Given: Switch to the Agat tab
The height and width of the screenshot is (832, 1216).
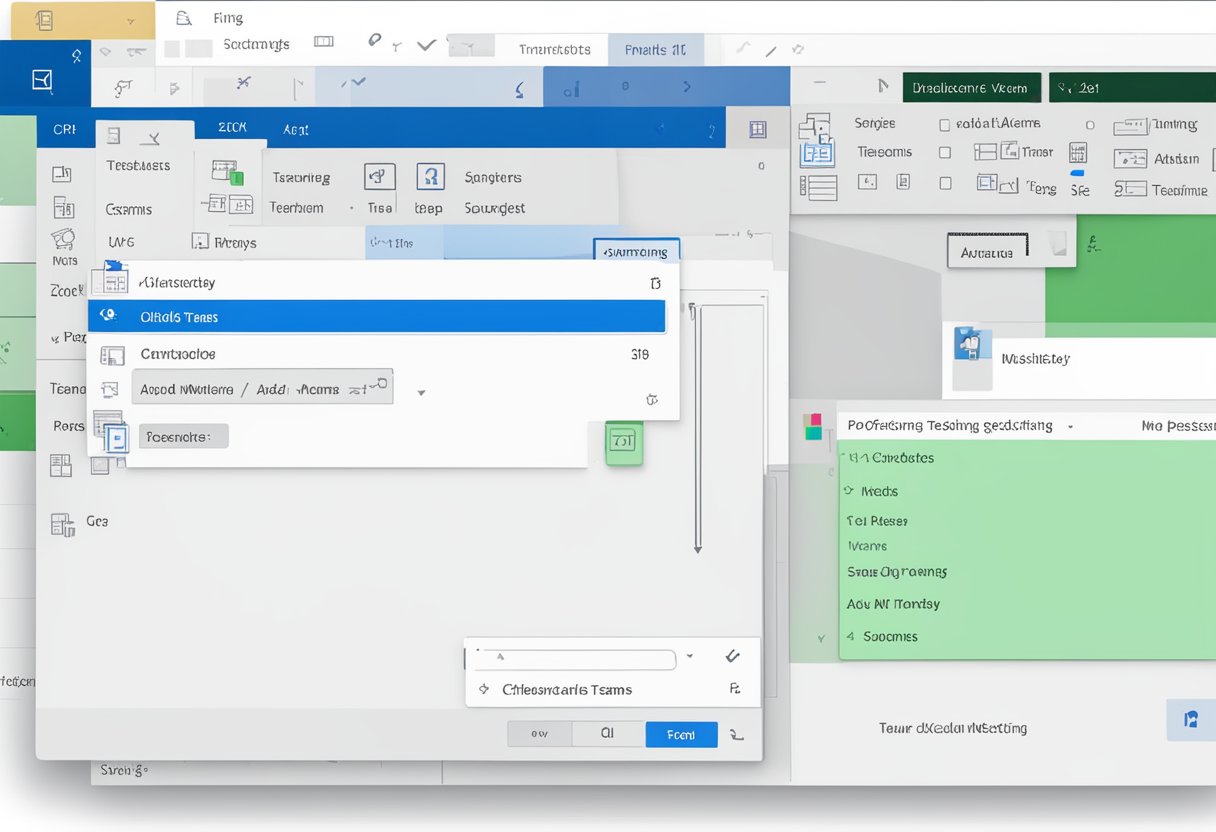Looking at the screenshot, I should click(295, 128).
